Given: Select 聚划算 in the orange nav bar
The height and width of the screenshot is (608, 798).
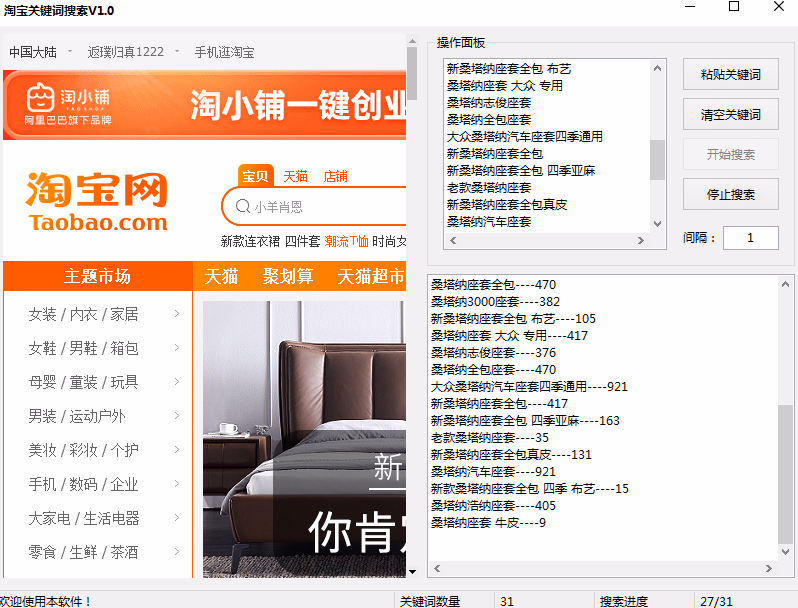Looking at the screenshot, I should pos(288,276).
